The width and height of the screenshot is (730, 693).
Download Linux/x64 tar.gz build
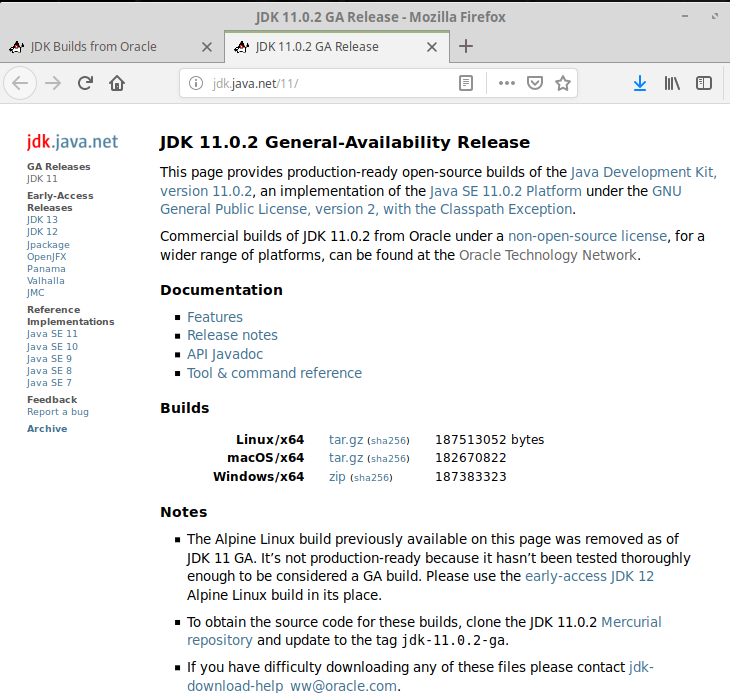346,440
